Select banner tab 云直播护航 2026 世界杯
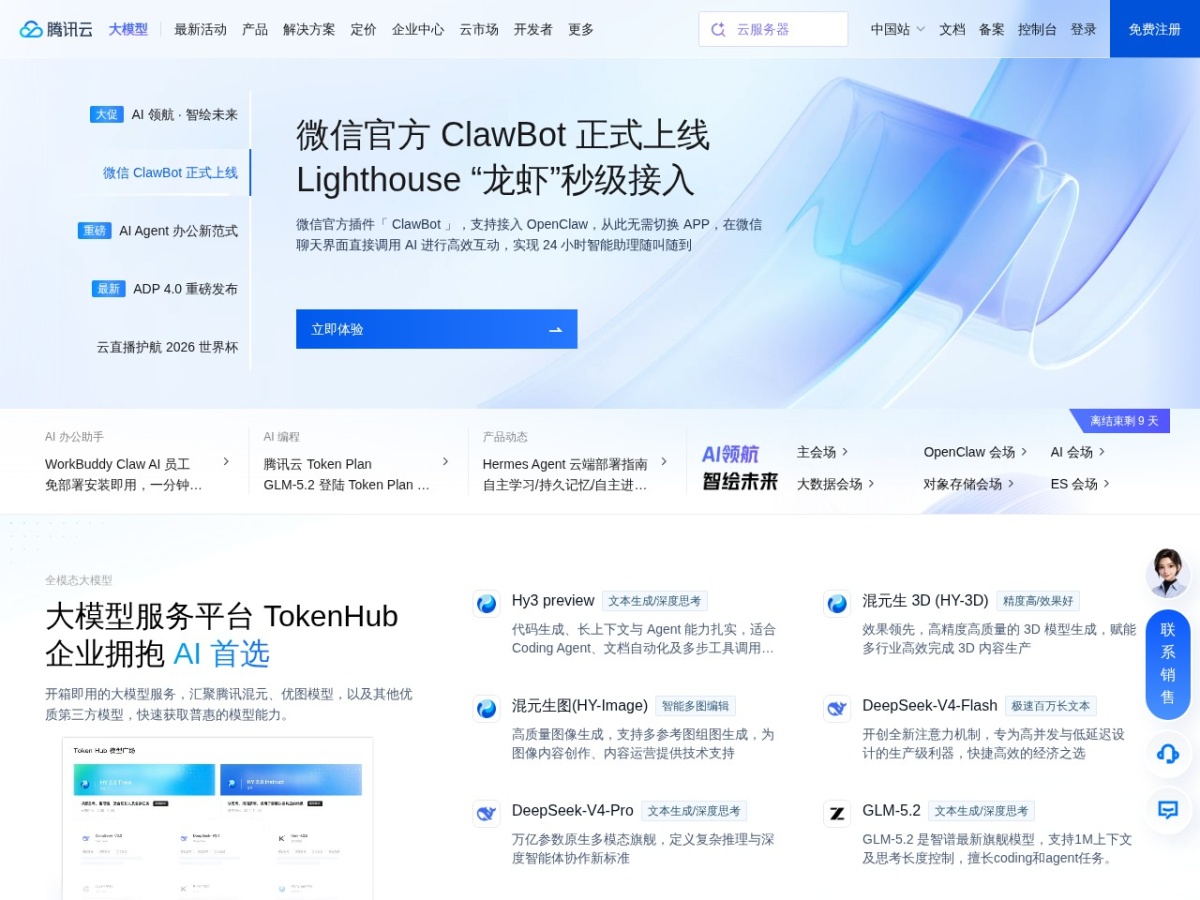 tap(167, 347)
